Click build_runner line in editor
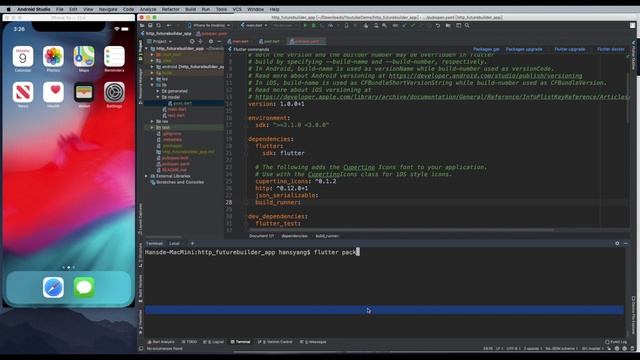This screenshot has width=640, height=360. coord(278,202)
